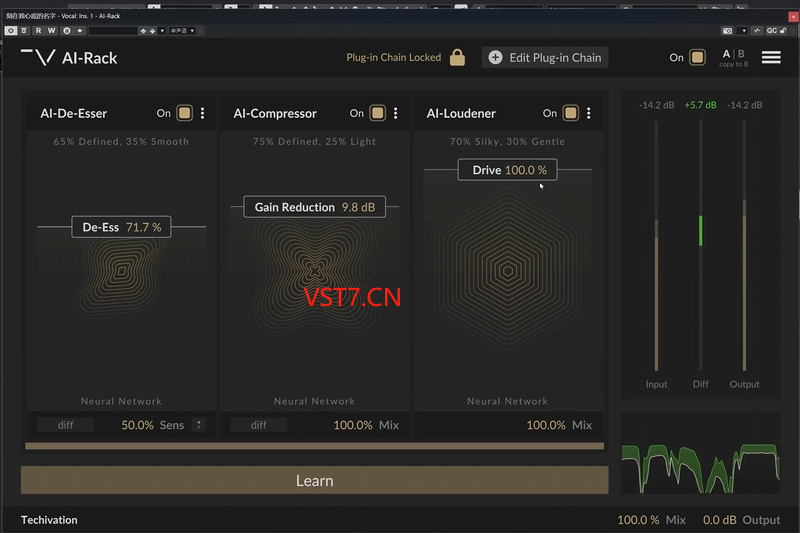This screenshot has width=800, height=533.
Task: Click the De-Ess 71.7 % slider handle
Action: (x=121, y=227)
